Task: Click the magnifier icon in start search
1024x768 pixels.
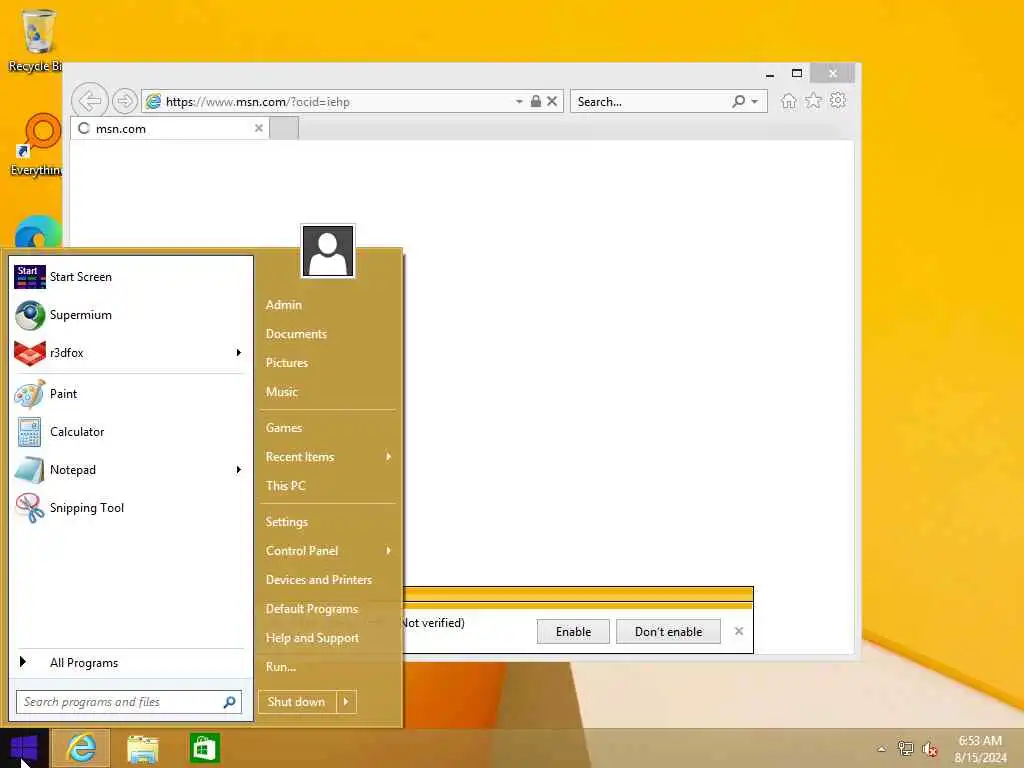Action: tap(229, 702)
